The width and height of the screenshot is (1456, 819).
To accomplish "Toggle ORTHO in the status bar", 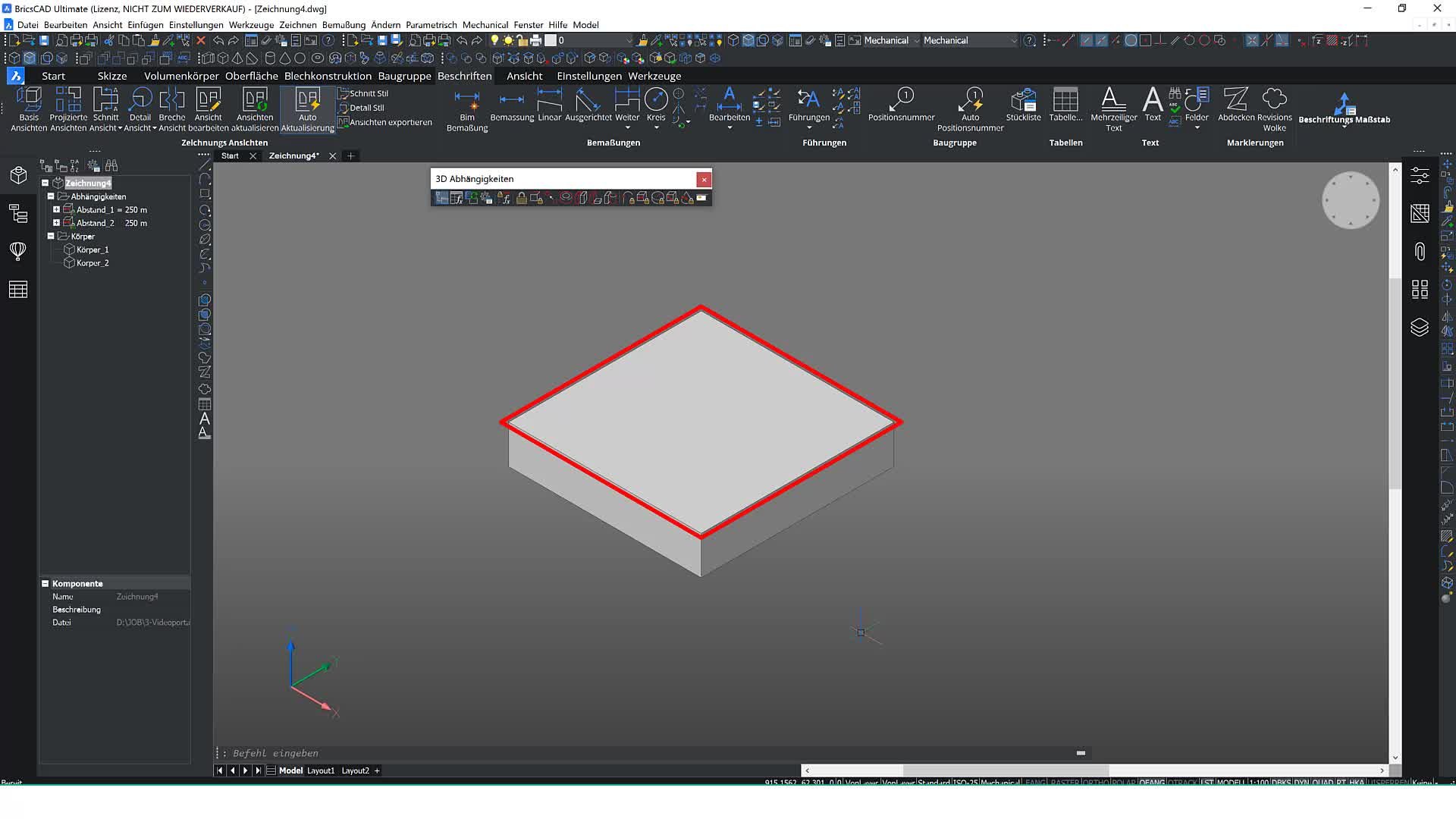I will pos(1095,783).
